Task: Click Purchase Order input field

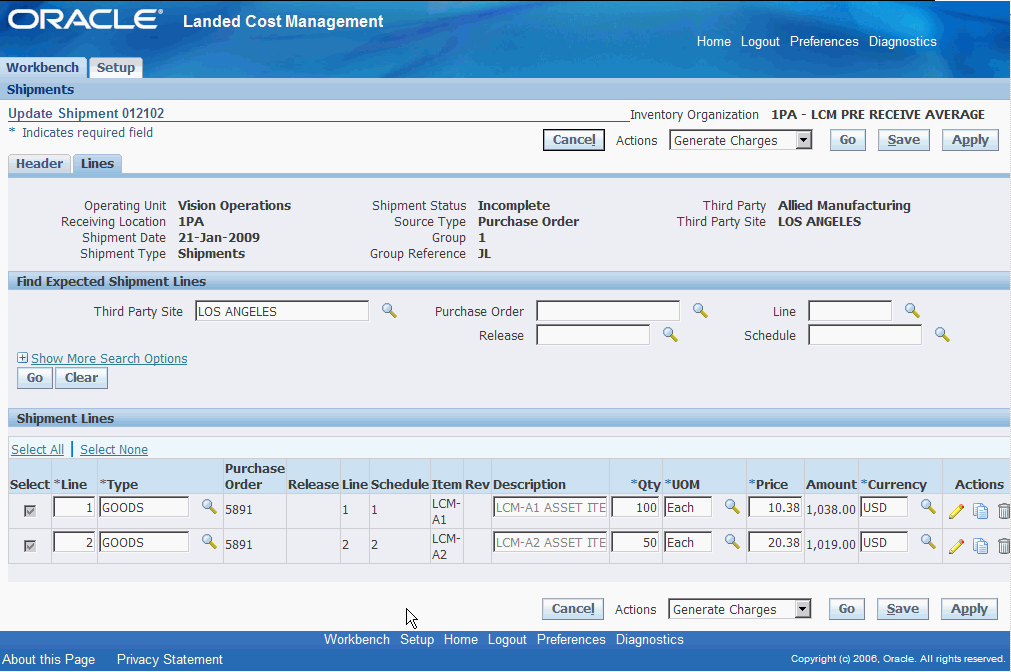Action: pyautogui.click(x=608, y=311)
